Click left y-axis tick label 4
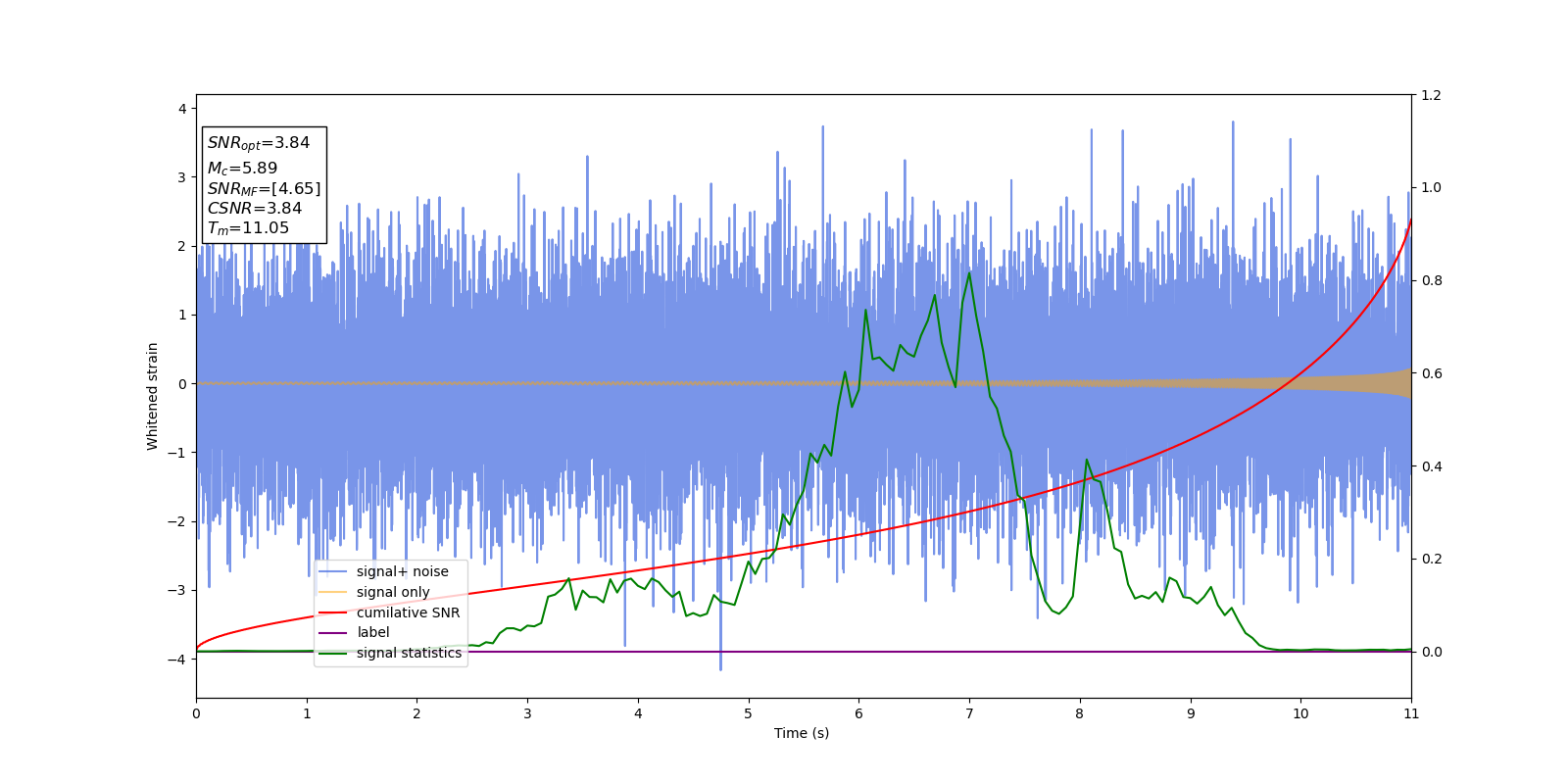 182,109
